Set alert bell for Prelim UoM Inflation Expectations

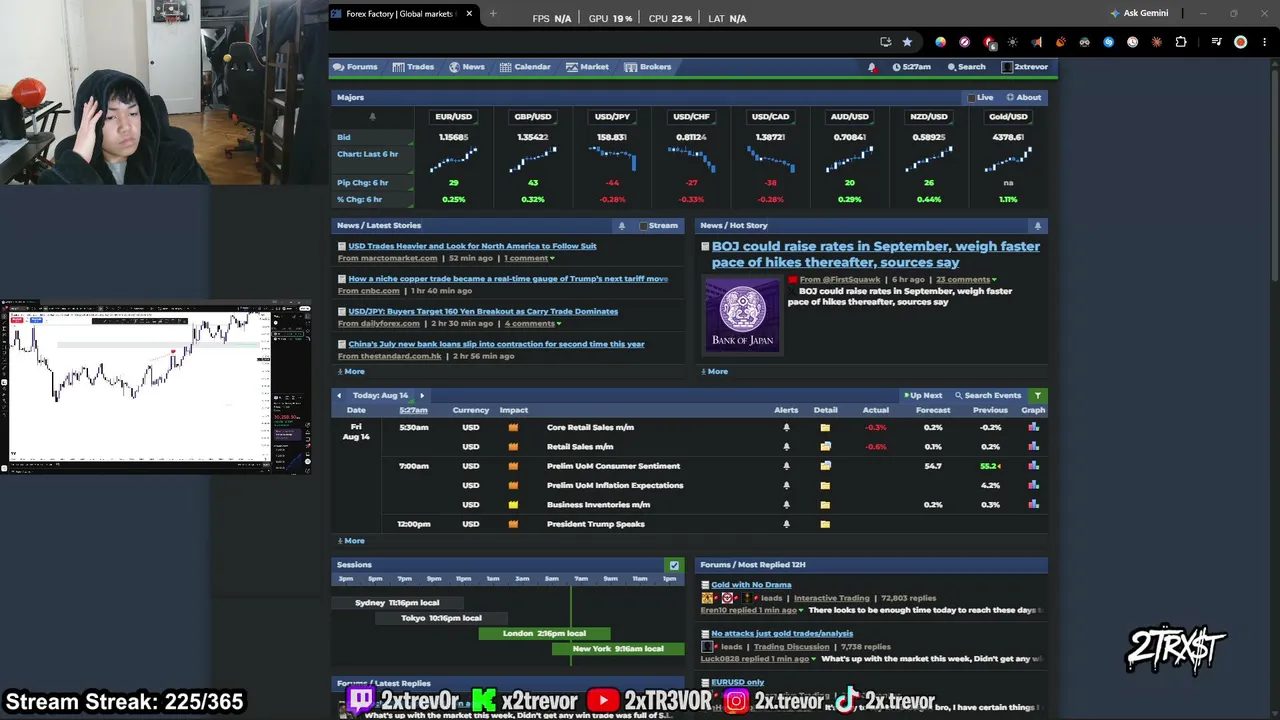(786, 485)
